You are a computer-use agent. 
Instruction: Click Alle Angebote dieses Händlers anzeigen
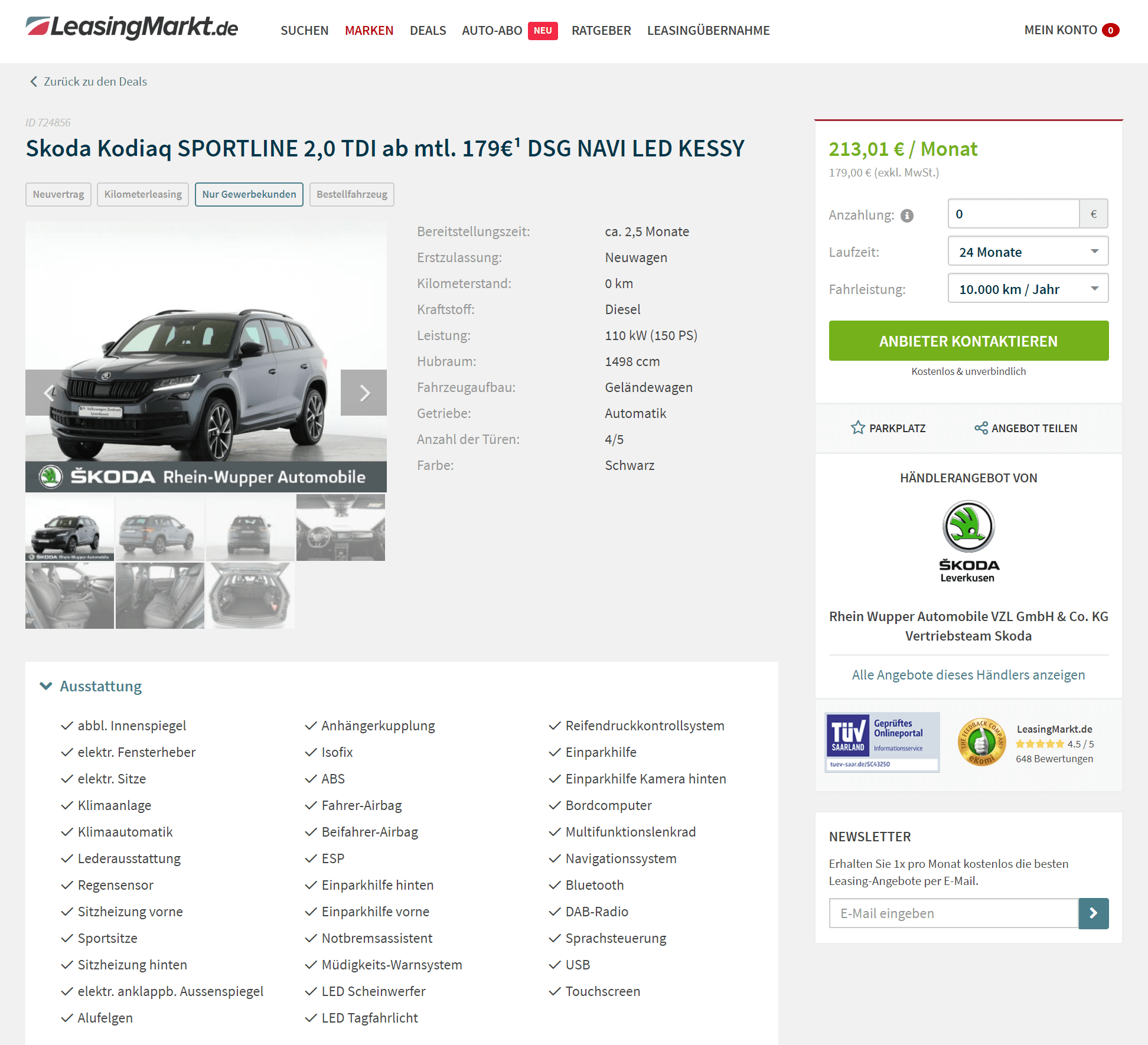point(968,675)
